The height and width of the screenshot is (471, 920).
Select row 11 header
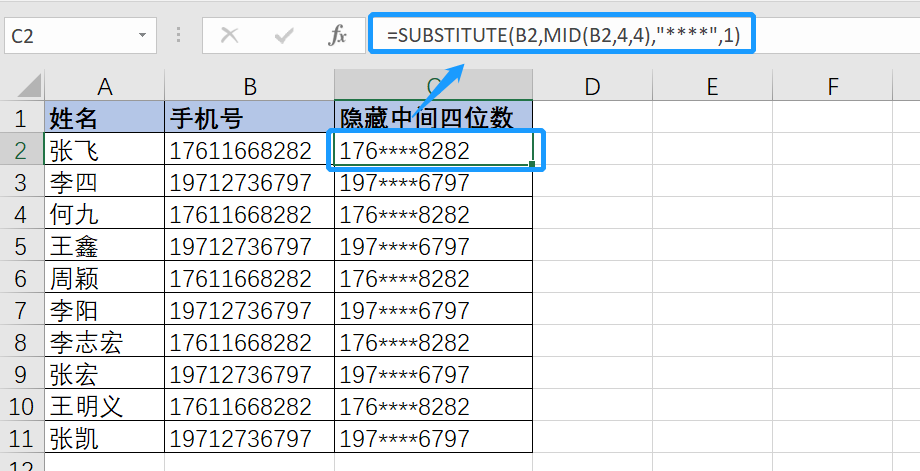[x=22, y=438]
